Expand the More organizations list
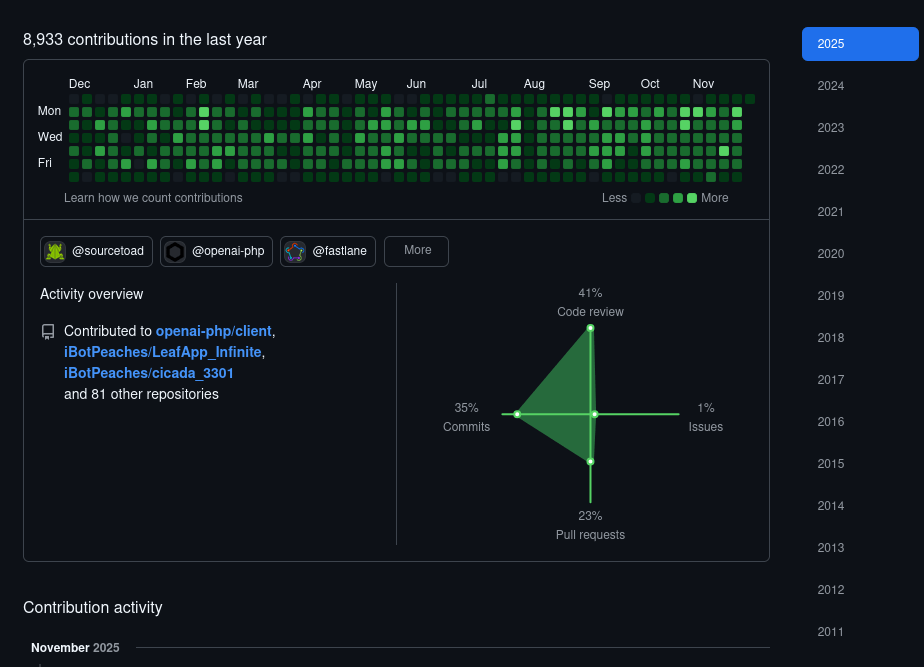The width and height of the screenshot is (924, 667). click(x=416, y=251)
